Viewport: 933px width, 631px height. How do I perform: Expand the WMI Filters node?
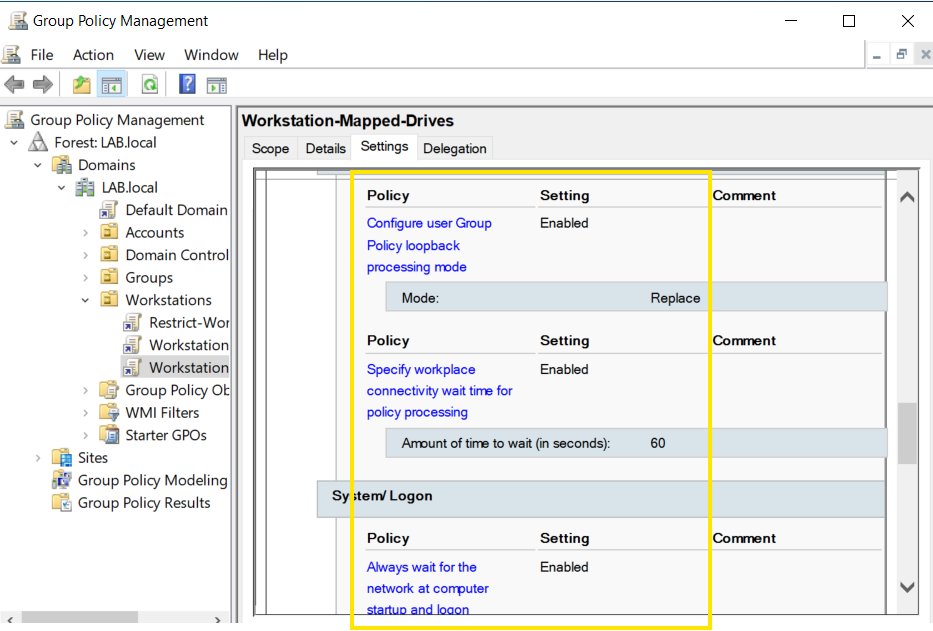pos(85,413)
